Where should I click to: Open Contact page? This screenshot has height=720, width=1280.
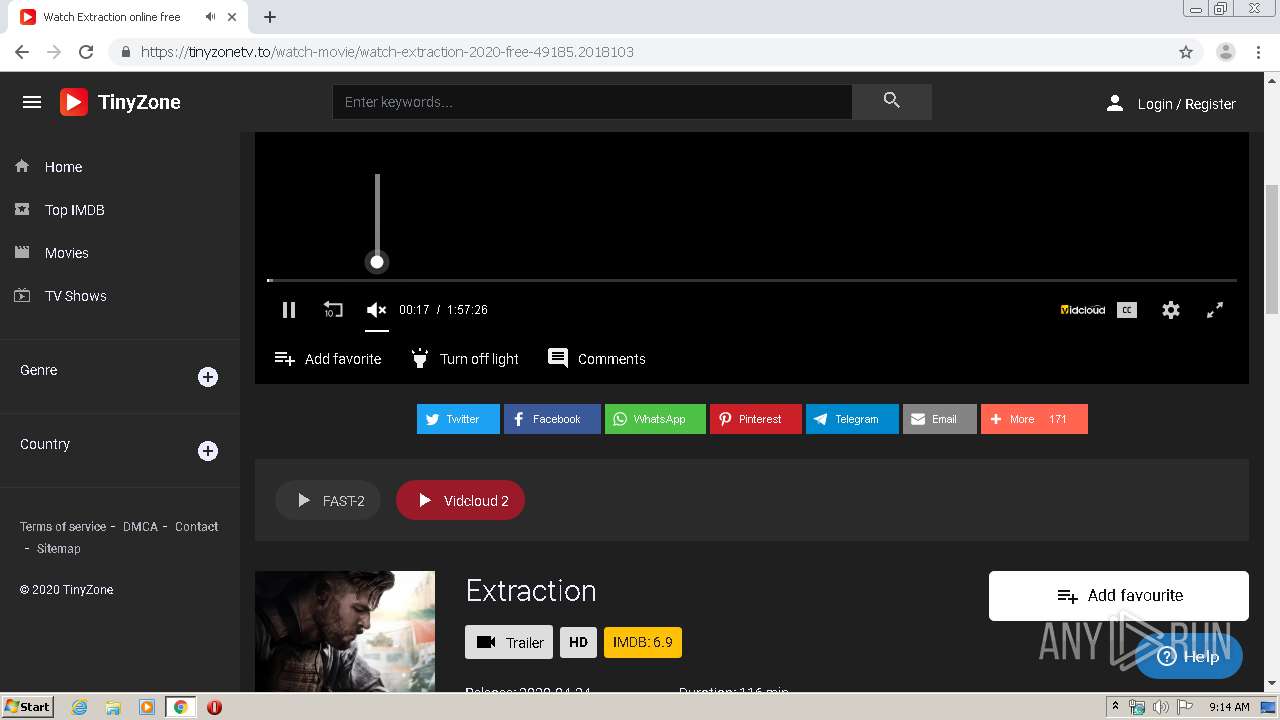click(x=196, y=526)
